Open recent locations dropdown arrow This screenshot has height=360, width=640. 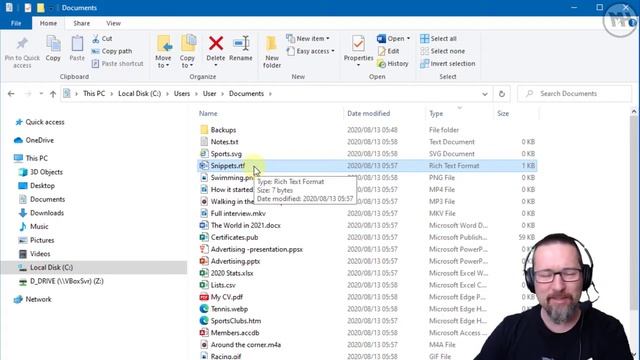coord(41,94)
